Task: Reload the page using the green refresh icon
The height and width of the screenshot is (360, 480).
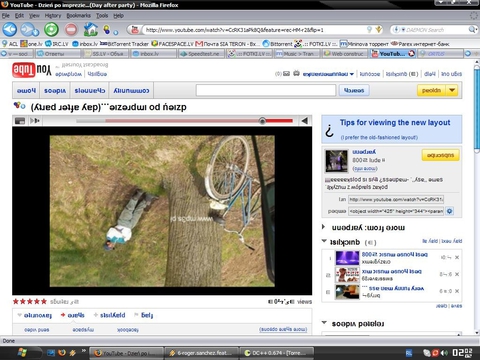Action: pyautogui.click(x=51, y=30)
